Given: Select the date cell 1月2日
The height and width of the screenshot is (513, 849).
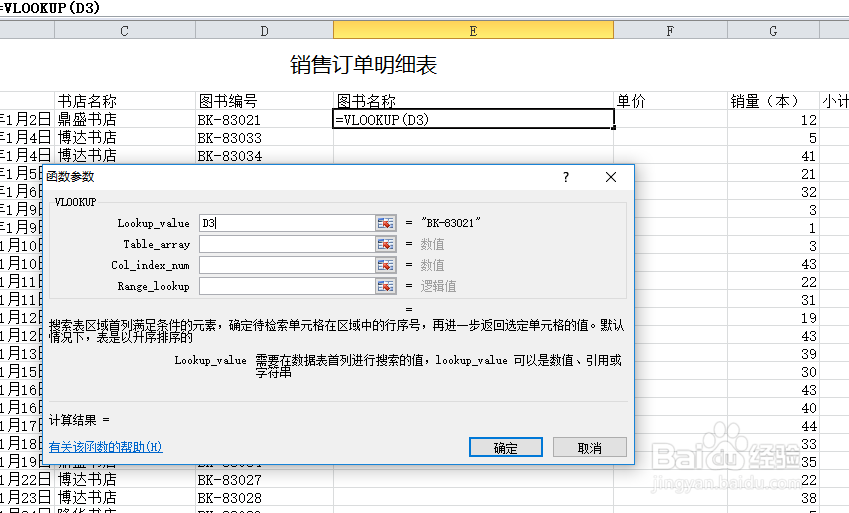Looking at the screenshot, I should click(27, 120).
